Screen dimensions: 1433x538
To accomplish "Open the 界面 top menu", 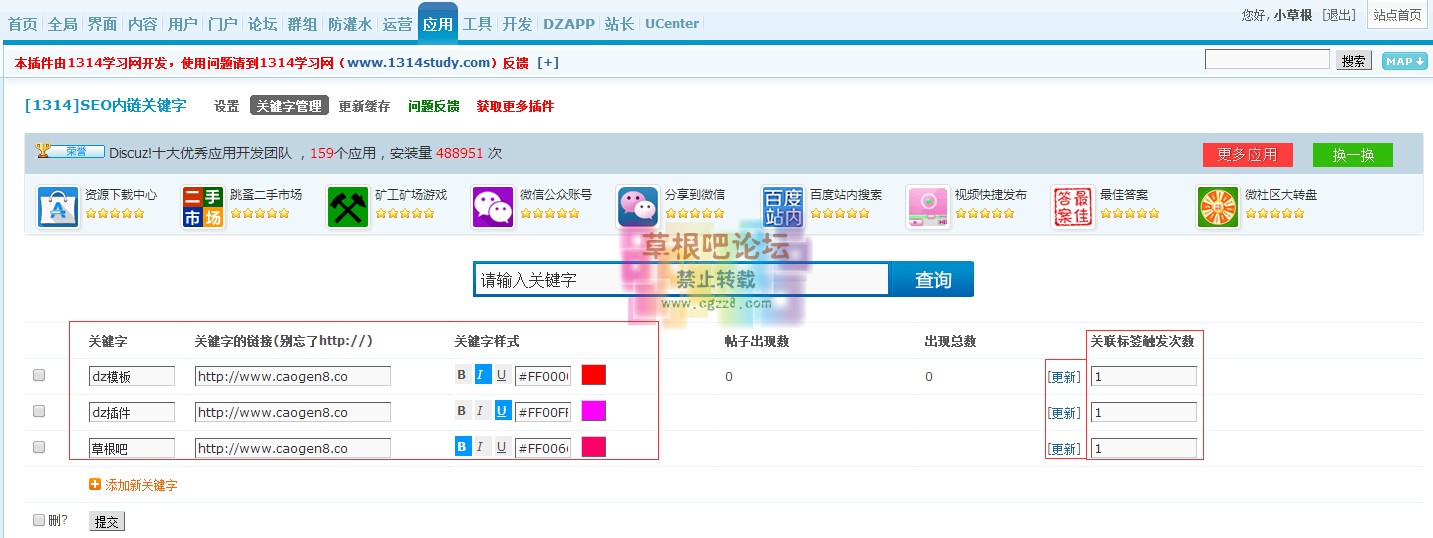I will (102, 24).
